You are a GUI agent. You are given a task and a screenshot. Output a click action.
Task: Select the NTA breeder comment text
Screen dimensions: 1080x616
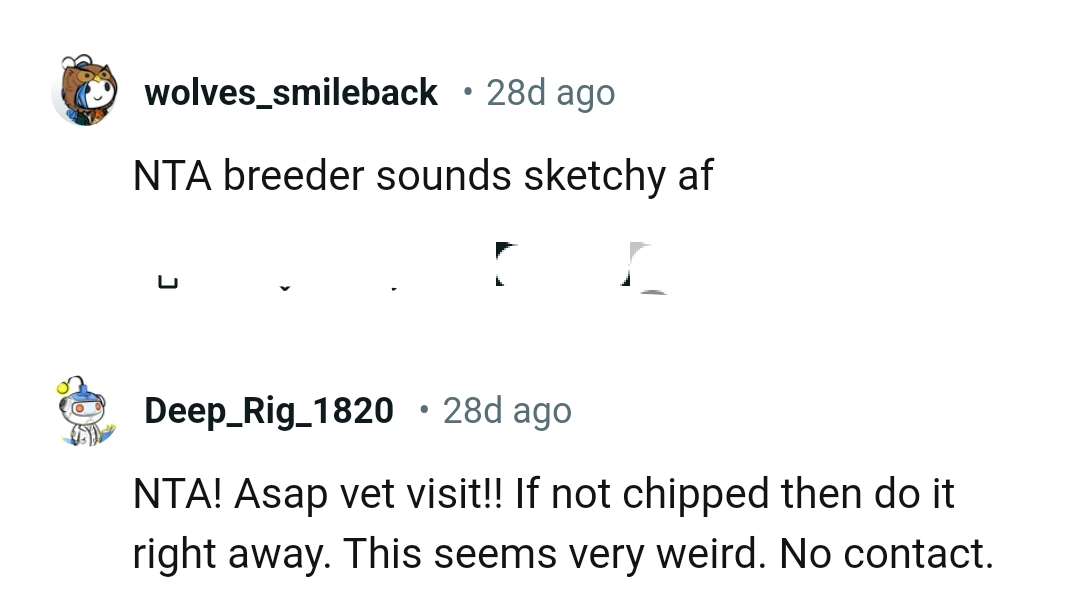point(423,175)
